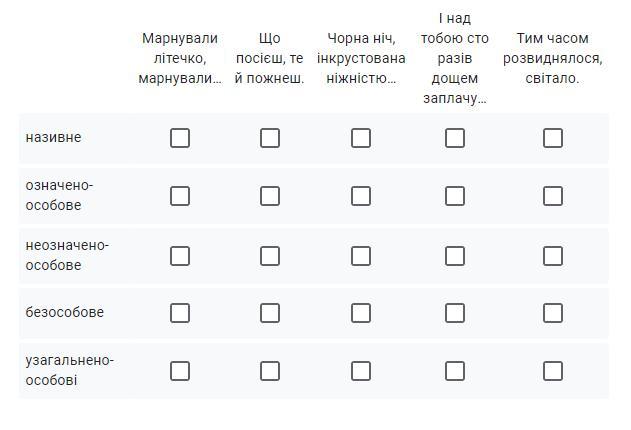This screenshot has width=631, height=430.
Task: Tick 'називне' for 'Що посієш' column
Action: point(270,138)
